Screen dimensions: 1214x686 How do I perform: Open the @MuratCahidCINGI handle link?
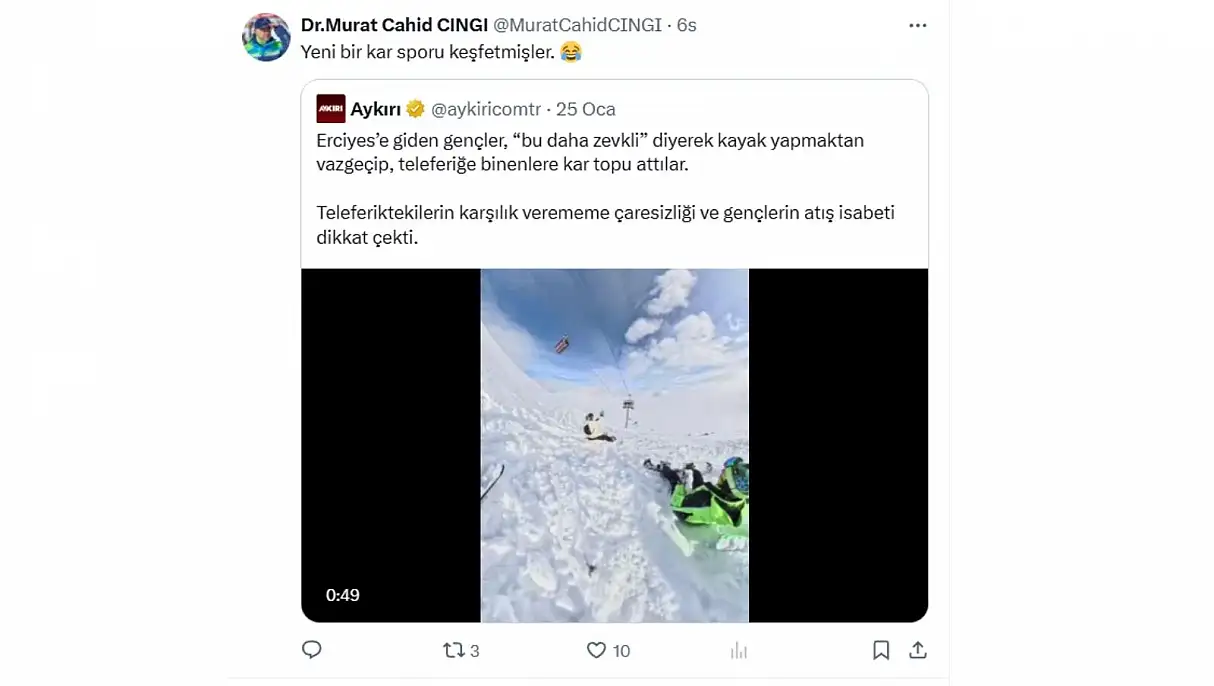click(578, 25)
